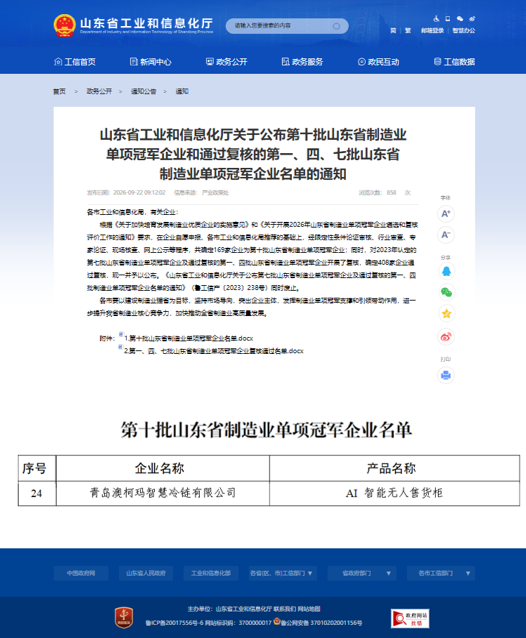Click the 鲁ICP备20017556号-6 link
The height and width of the screenshot is (638, 526).
(x=174, y=623)
